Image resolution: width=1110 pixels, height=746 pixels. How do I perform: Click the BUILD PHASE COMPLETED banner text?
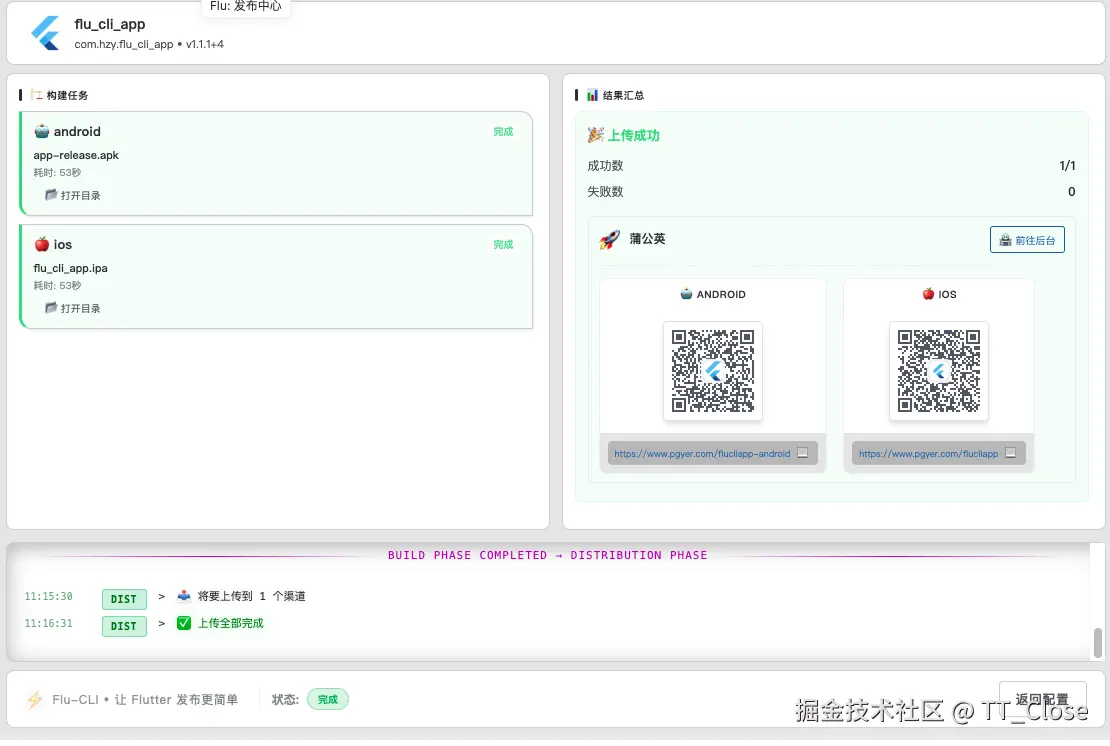pos(547,555)
